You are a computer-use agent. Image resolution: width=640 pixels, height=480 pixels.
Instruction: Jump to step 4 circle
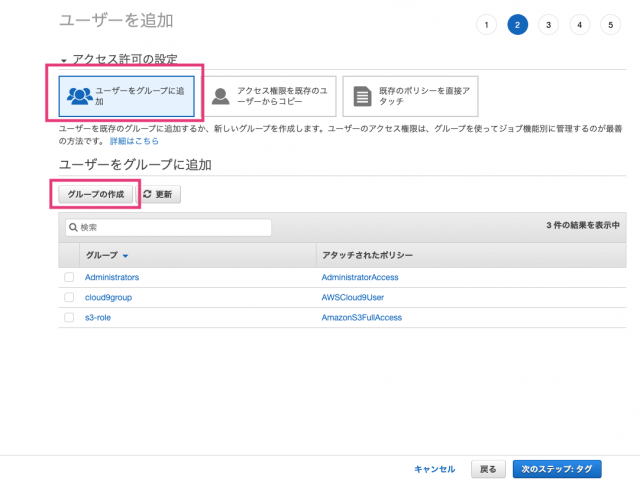tap(579, 25)
